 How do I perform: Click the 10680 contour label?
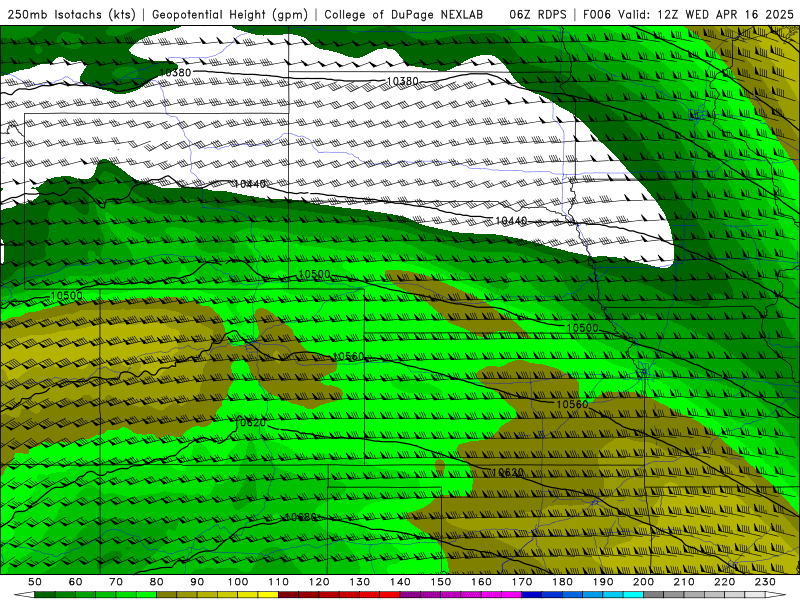tap(301, 517)
